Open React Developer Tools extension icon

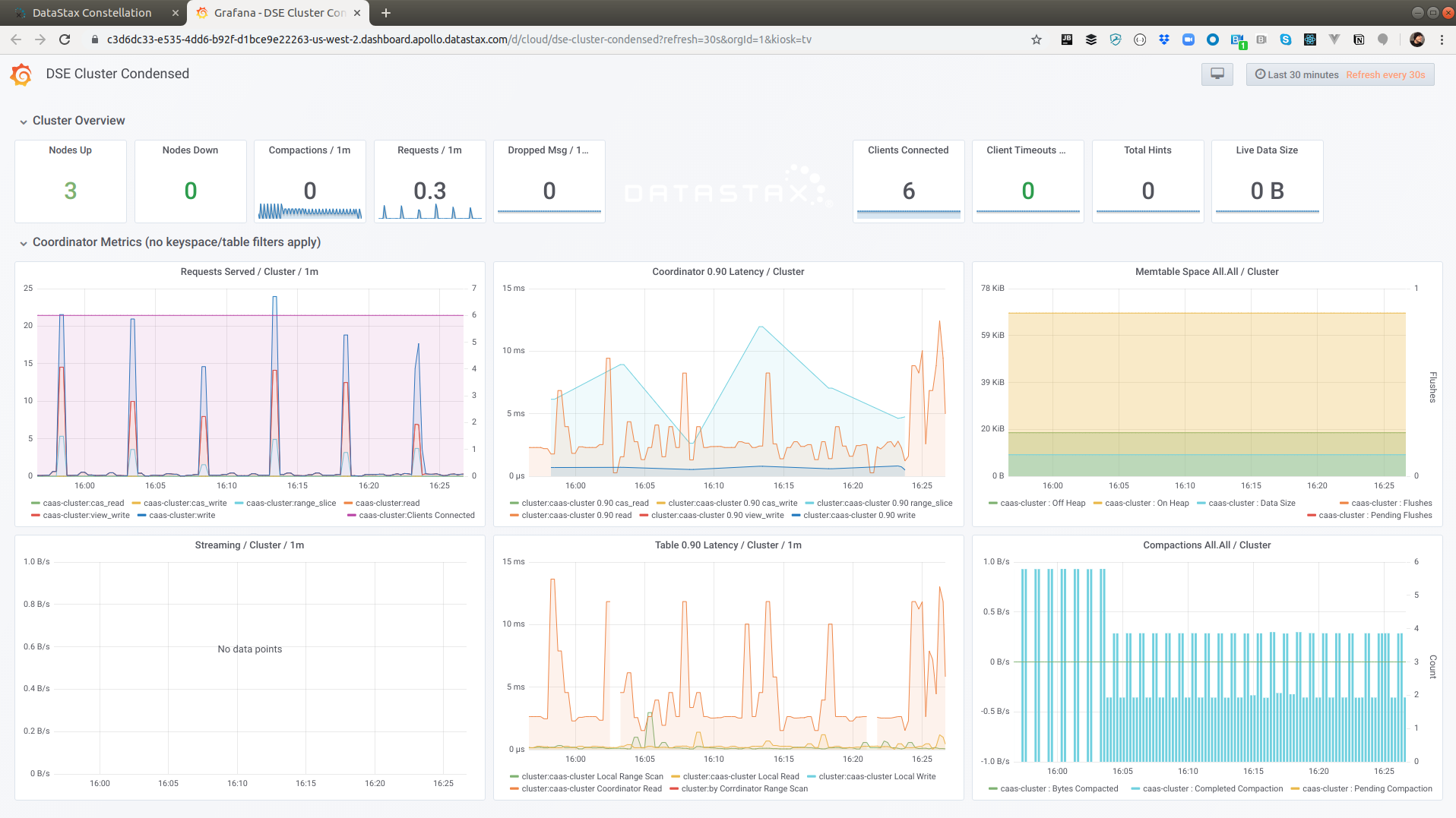point(1310,39)
